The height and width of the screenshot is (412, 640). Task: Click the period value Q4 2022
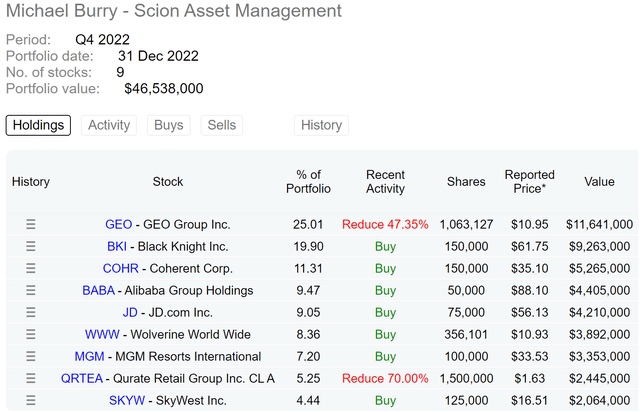pyautogui.click(x=102, y=40)
